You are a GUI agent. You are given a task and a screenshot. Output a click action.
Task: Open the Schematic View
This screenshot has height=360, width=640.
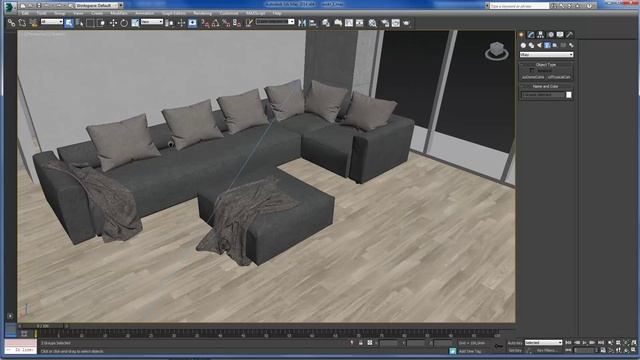(360, 23)
